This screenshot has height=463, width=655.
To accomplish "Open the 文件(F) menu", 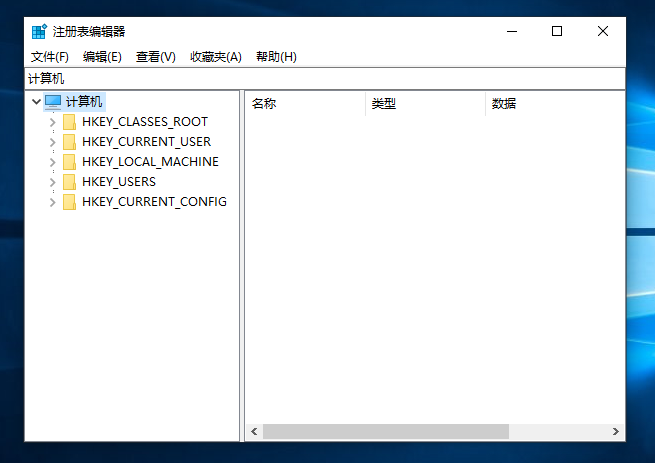I will click(50, 57).
